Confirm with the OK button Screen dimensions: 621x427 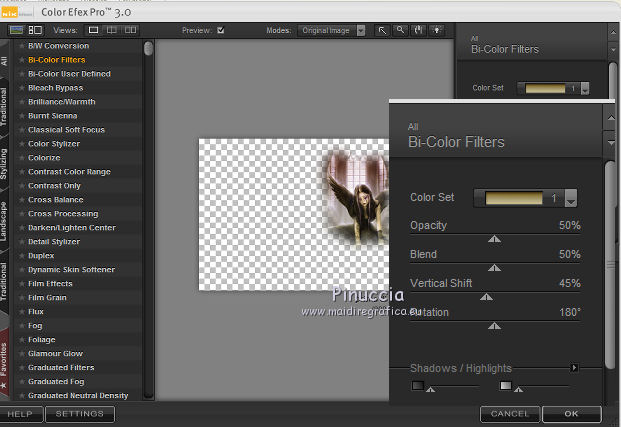(571, 414)
